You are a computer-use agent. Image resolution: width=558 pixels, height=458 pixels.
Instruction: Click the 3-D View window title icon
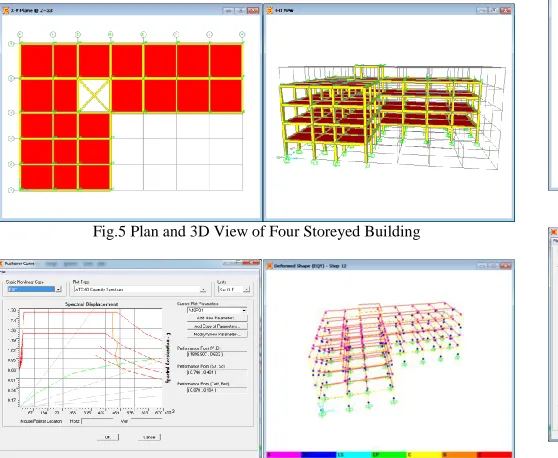270,11
